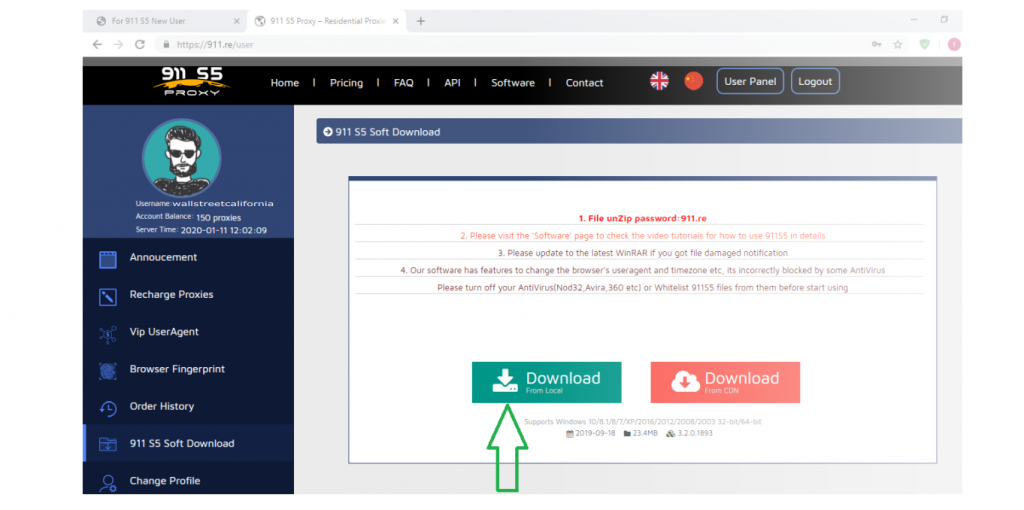Image resolution: width=1024 pixels, height=510 pixels.
Task: Click the Logout button
Action: click(815, 82)
